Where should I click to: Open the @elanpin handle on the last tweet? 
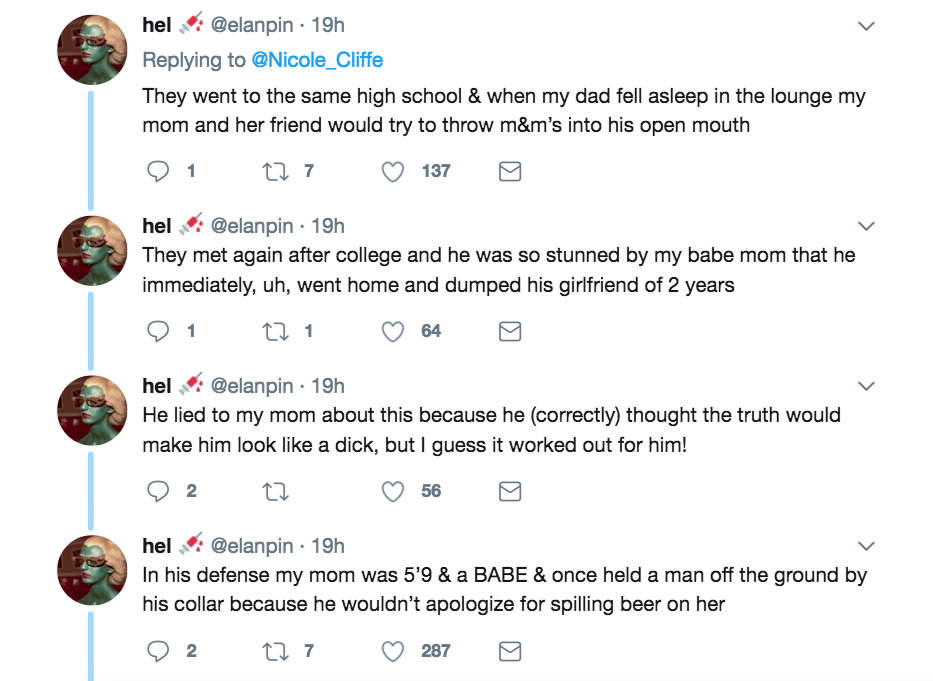coord(251,546)
